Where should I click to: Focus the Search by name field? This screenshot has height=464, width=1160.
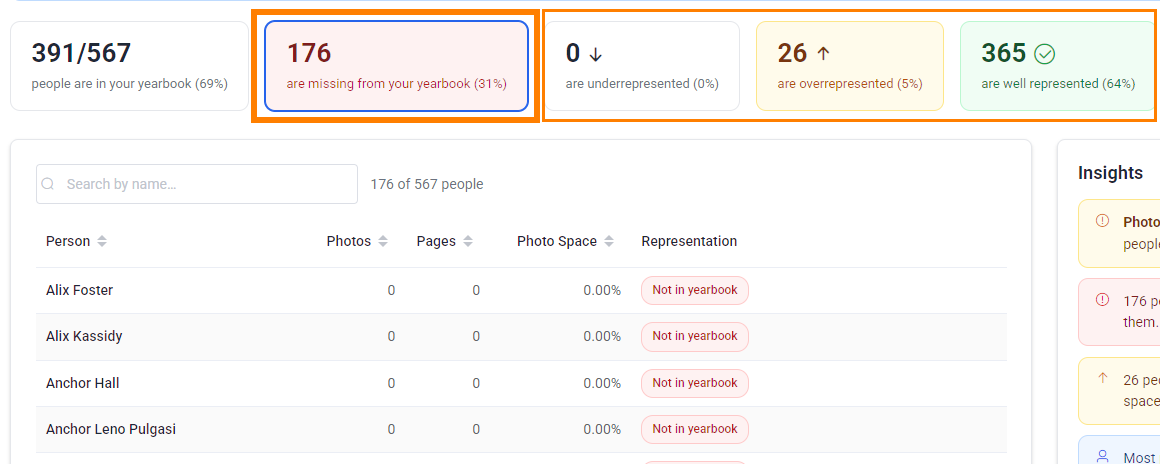pos(197,184)
